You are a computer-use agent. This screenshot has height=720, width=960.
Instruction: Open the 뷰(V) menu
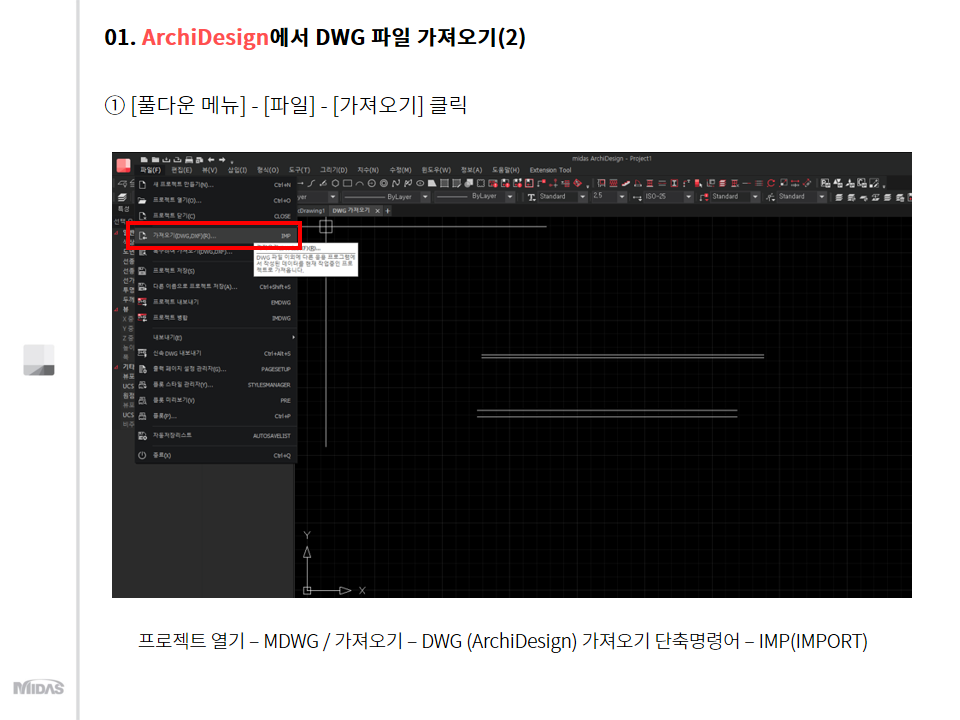(209, 170)
